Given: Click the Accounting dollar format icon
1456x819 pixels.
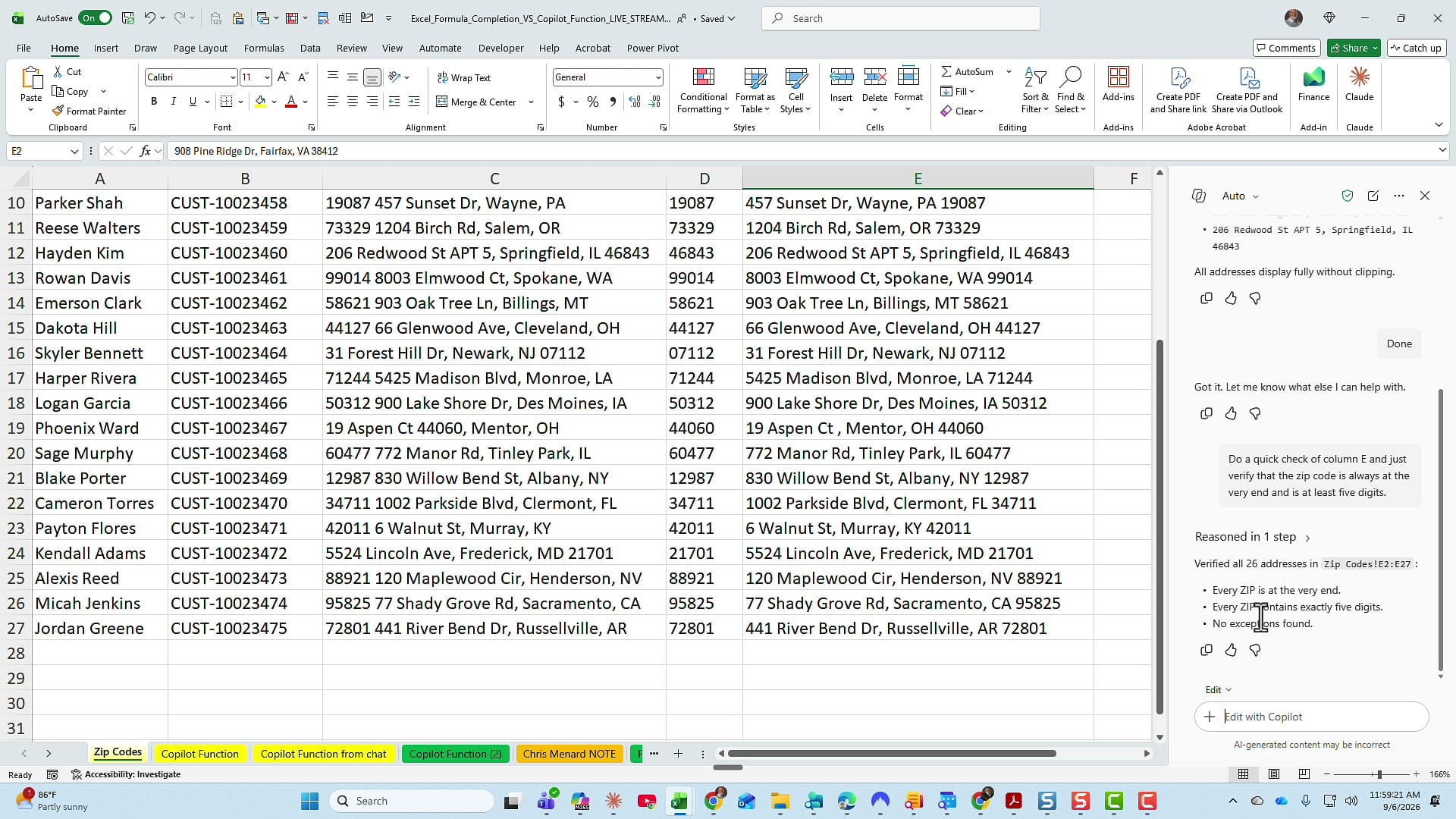Looking at the screenshot, I should tap(561, 102).
